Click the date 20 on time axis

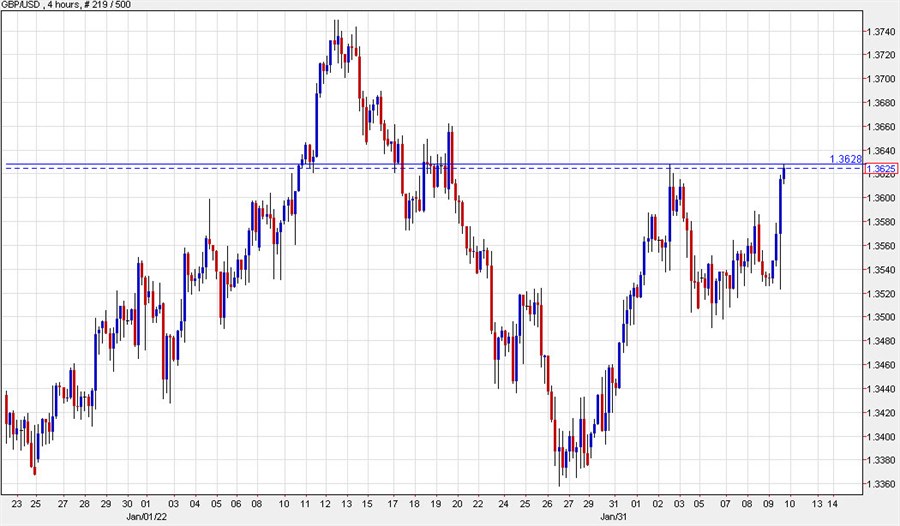click(457, 504)
